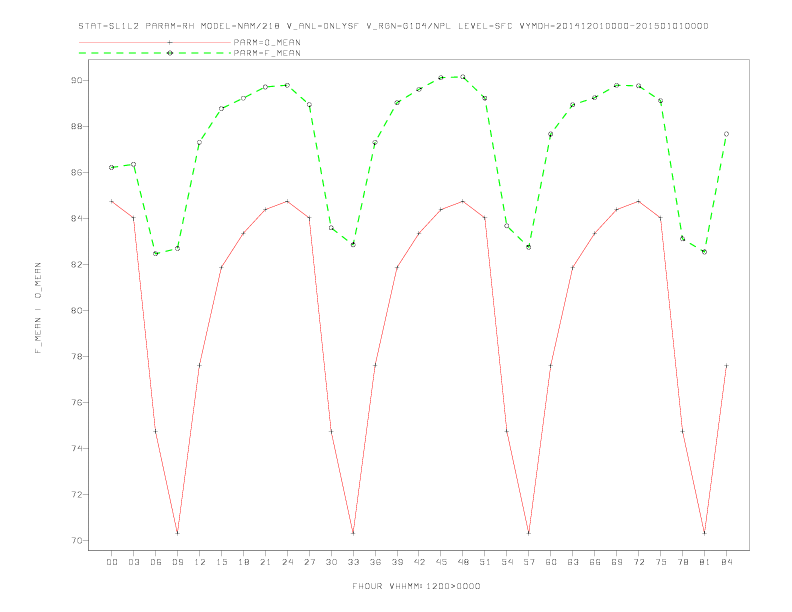Click the x-axis tick label 63
792x612 pixels.
573,562
